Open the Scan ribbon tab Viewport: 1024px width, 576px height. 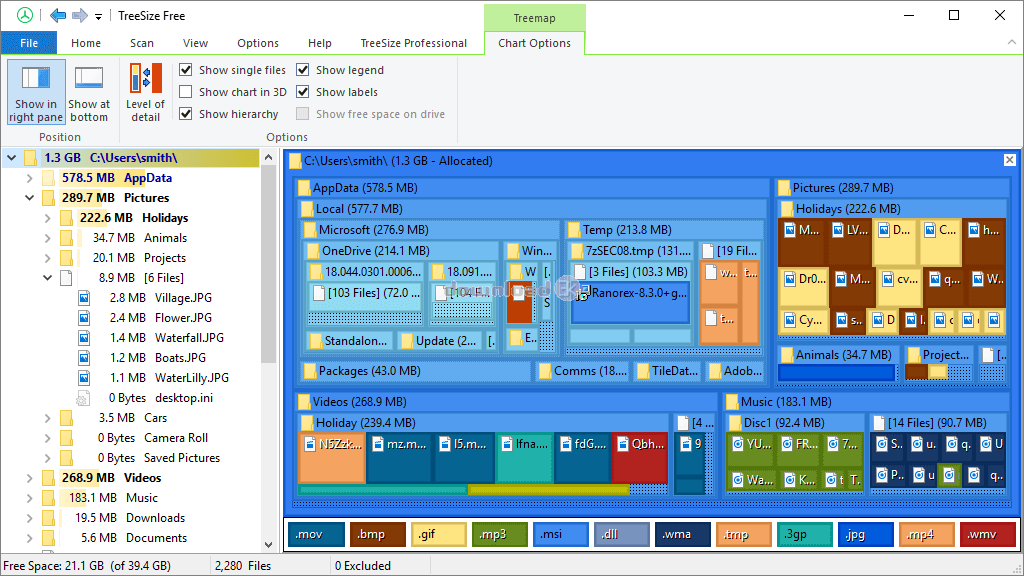point(142,43)
